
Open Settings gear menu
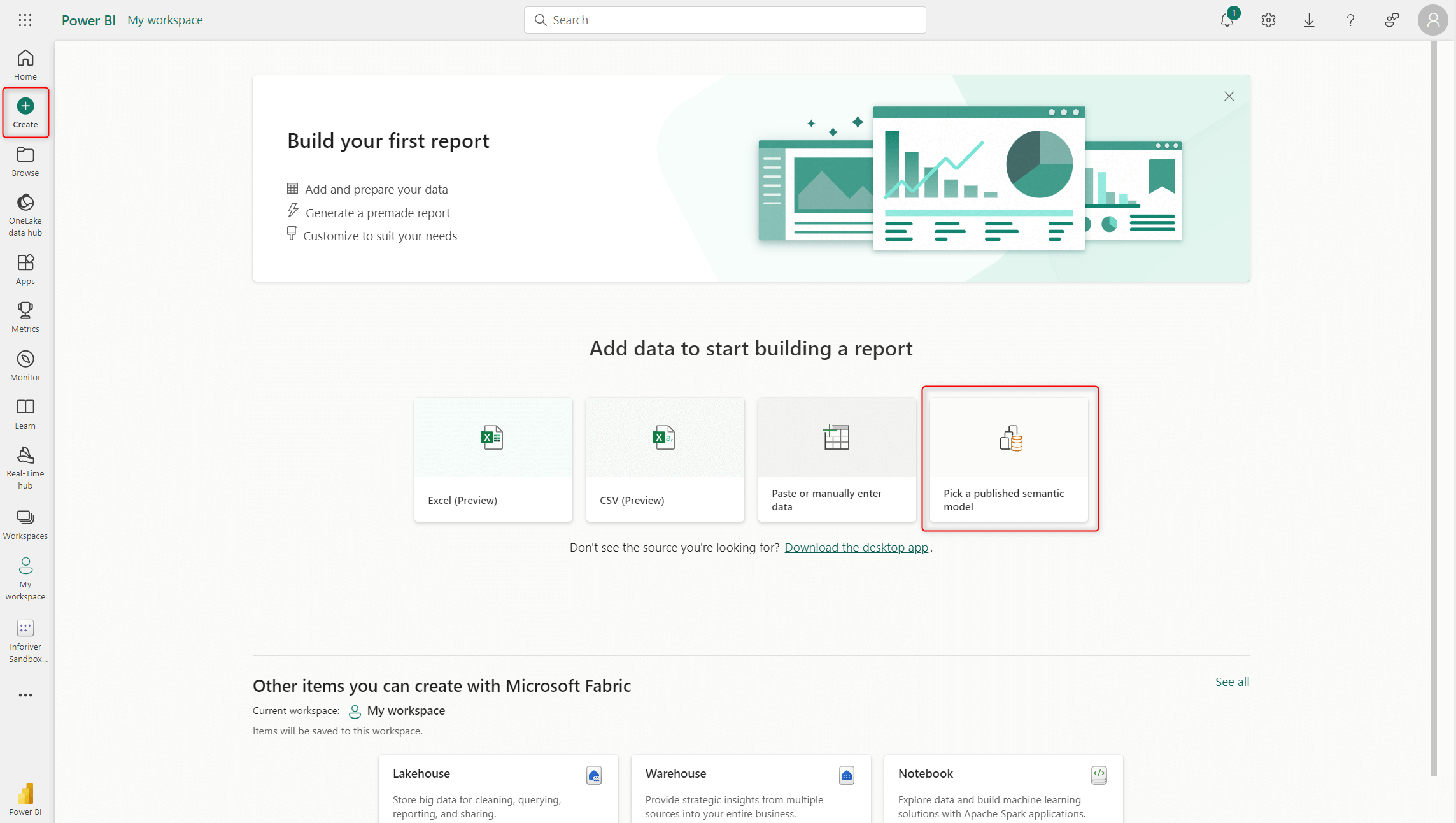[x=1268, y=20]
